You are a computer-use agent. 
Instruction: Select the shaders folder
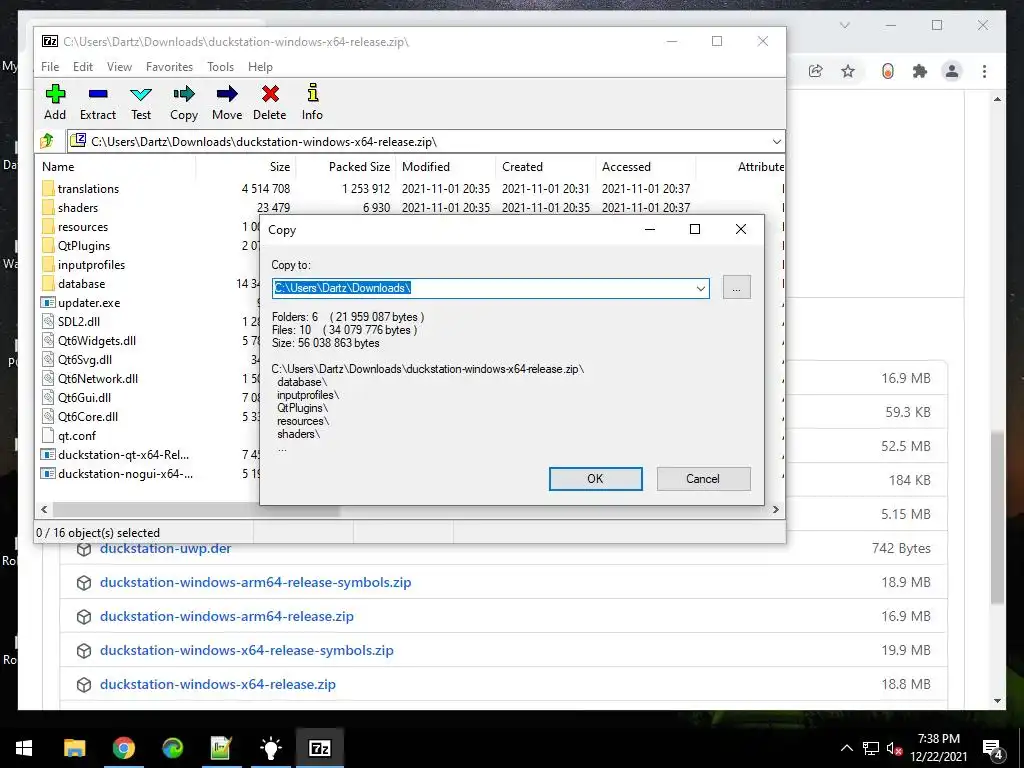[78, 208]
